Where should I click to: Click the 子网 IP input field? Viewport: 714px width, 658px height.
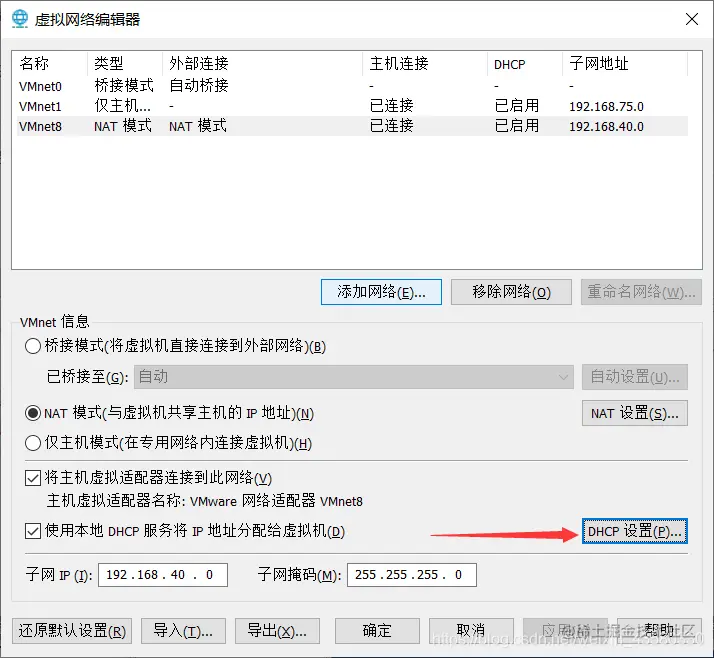pyautogui.click(x=163, y=575)
